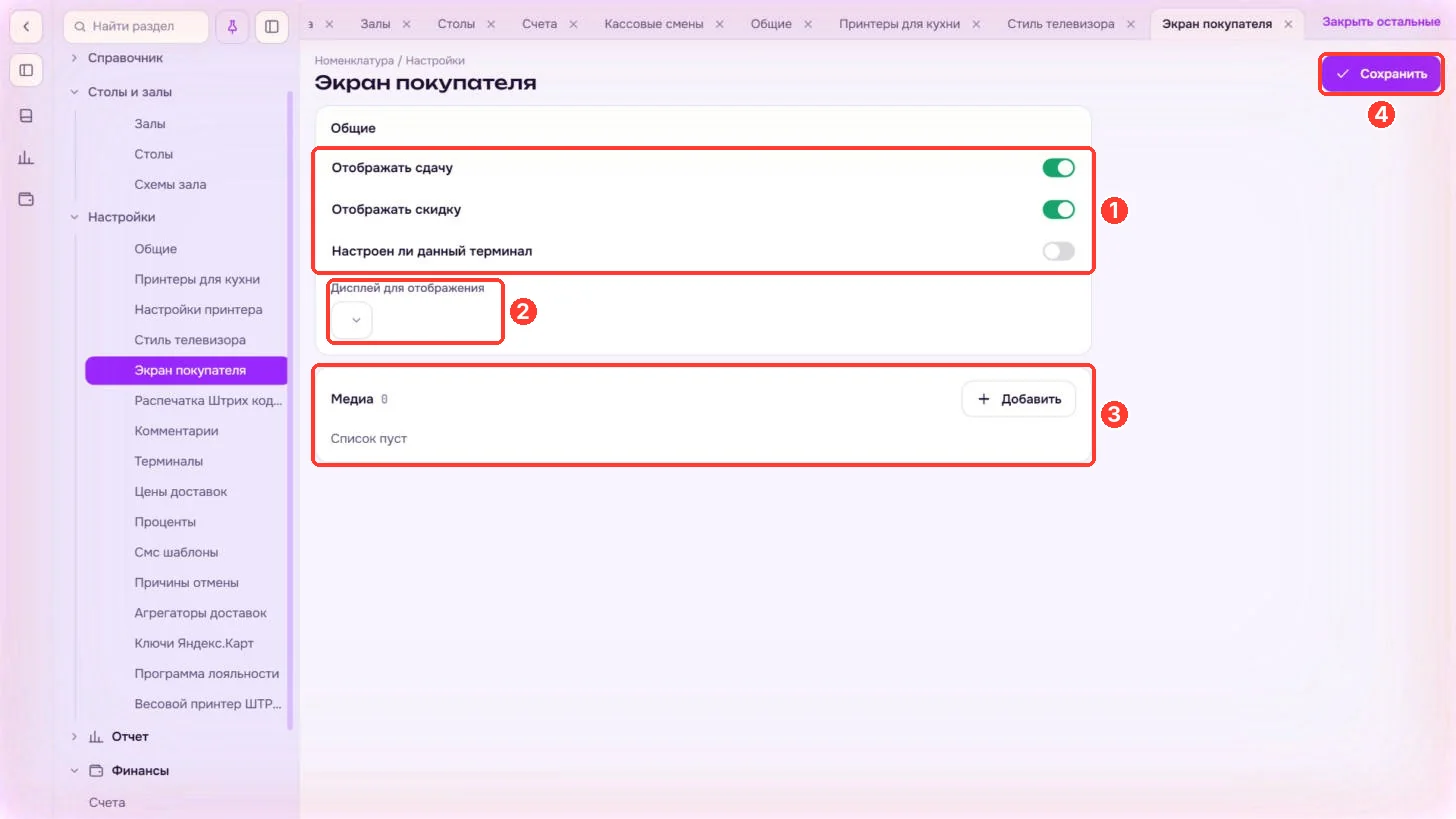Close the Принтеры для кухни tab

tap(976, 24)
